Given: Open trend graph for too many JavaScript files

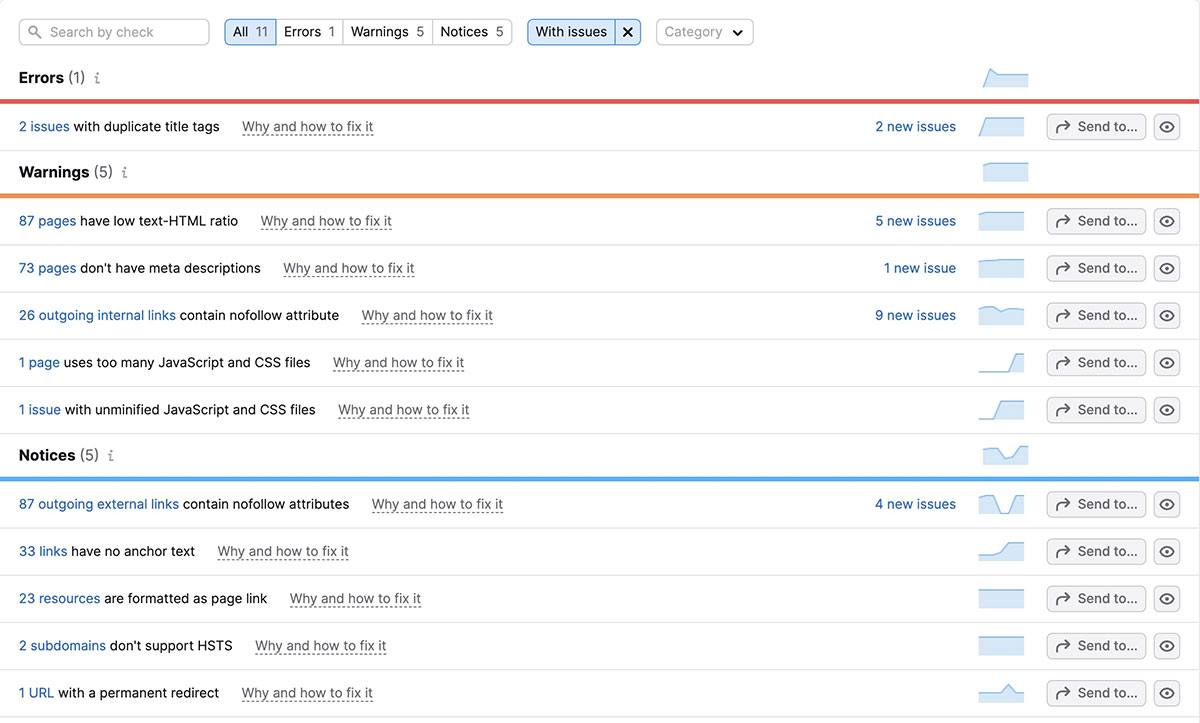Looking at the screenshot, I should point(1001,362).
